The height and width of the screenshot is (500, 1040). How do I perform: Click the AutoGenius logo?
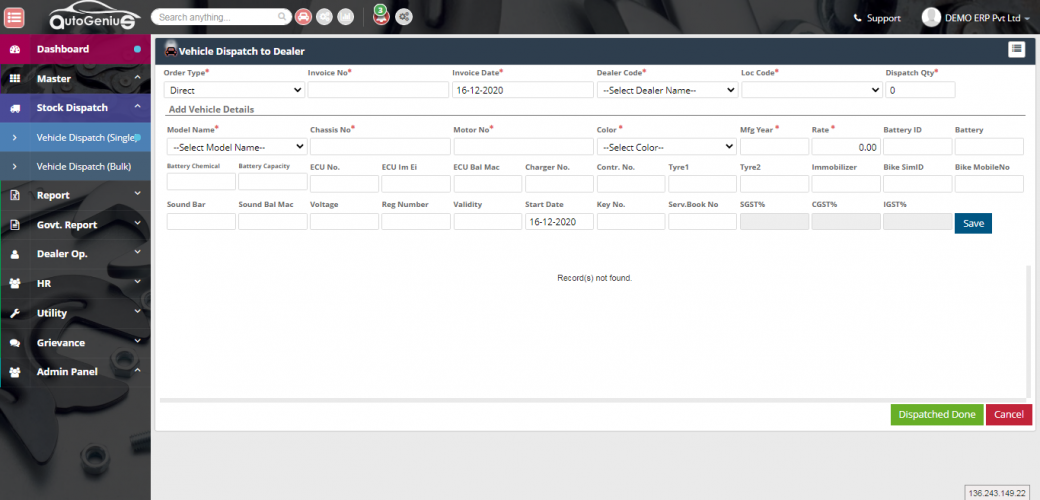[x=95, y=17]
